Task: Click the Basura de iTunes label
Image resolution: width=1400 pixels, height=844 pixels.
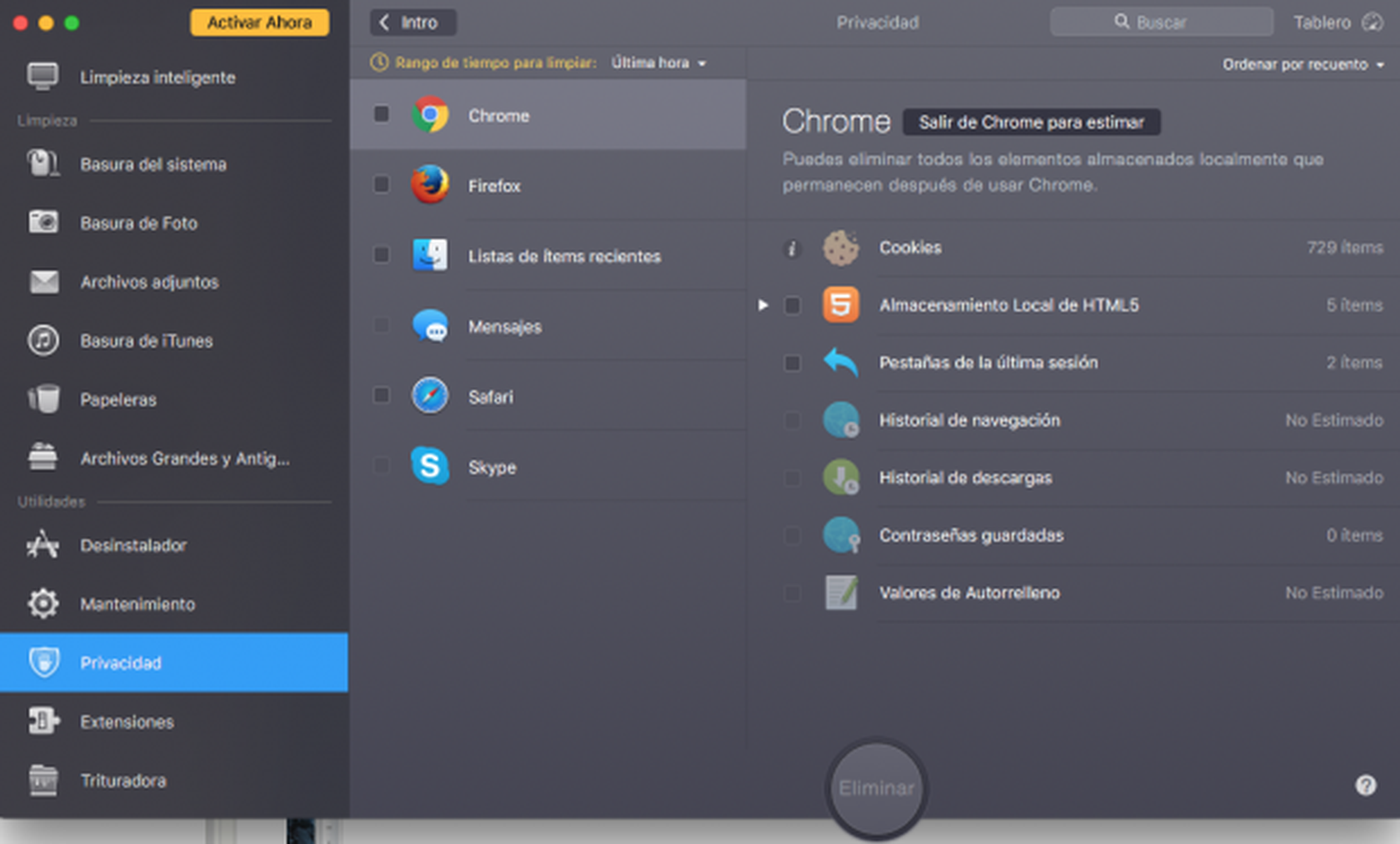Action: tap(147, 341)
